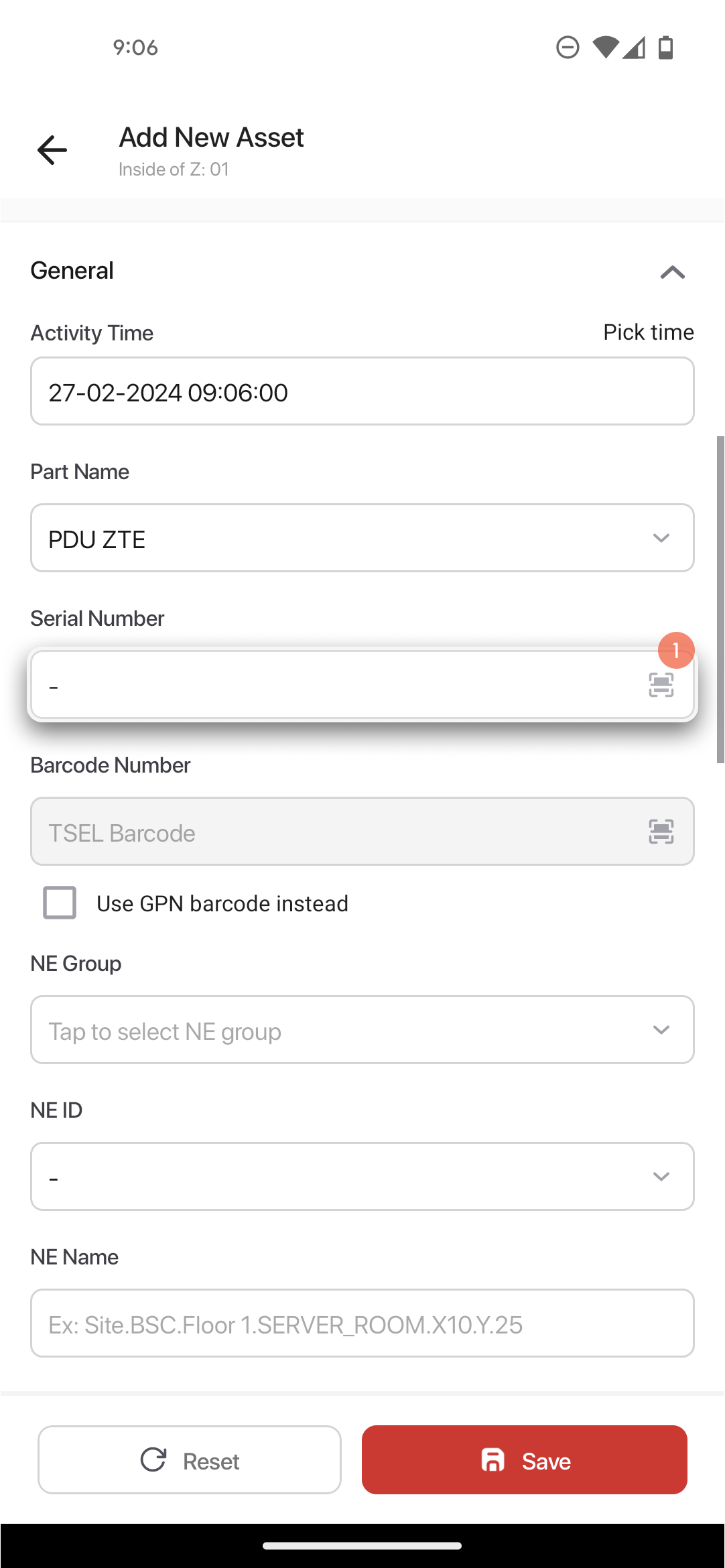
Task: Tap the Pick time link
Action: pyautogui.click(x=648, y=332)
